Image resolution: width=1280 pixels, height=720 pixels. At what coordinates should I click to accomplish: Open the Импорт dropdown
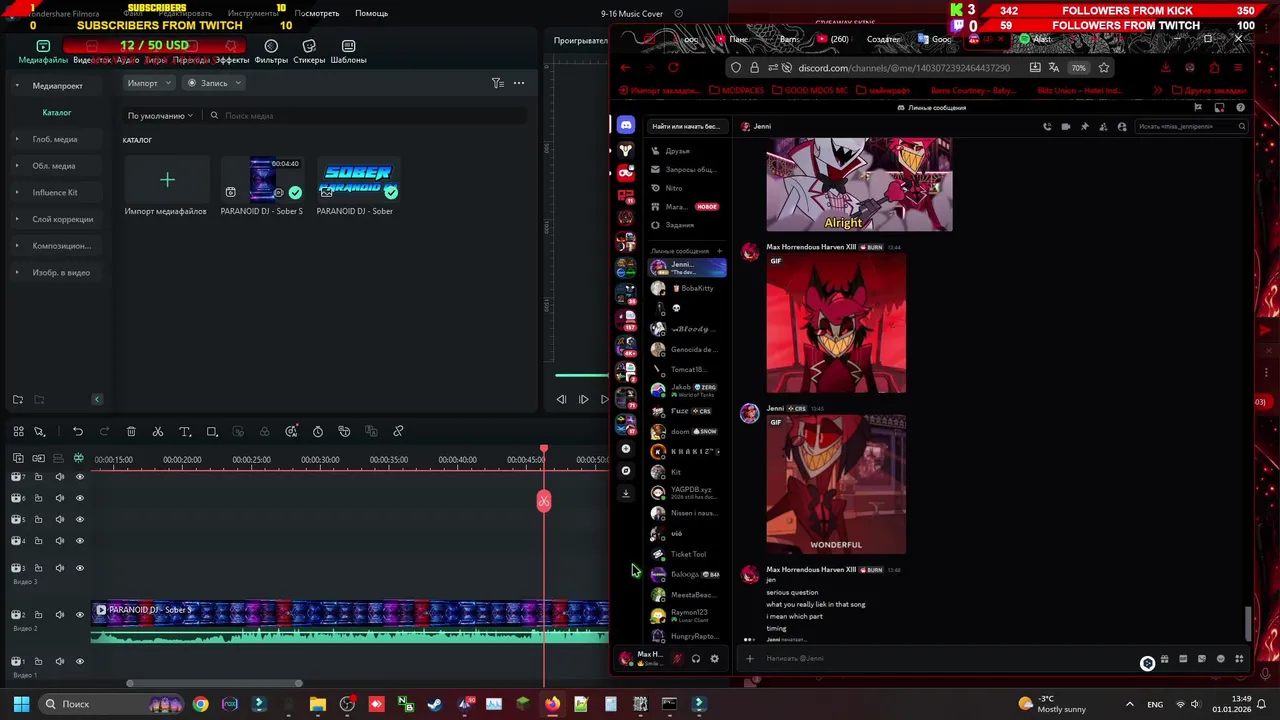click(148, 83)
